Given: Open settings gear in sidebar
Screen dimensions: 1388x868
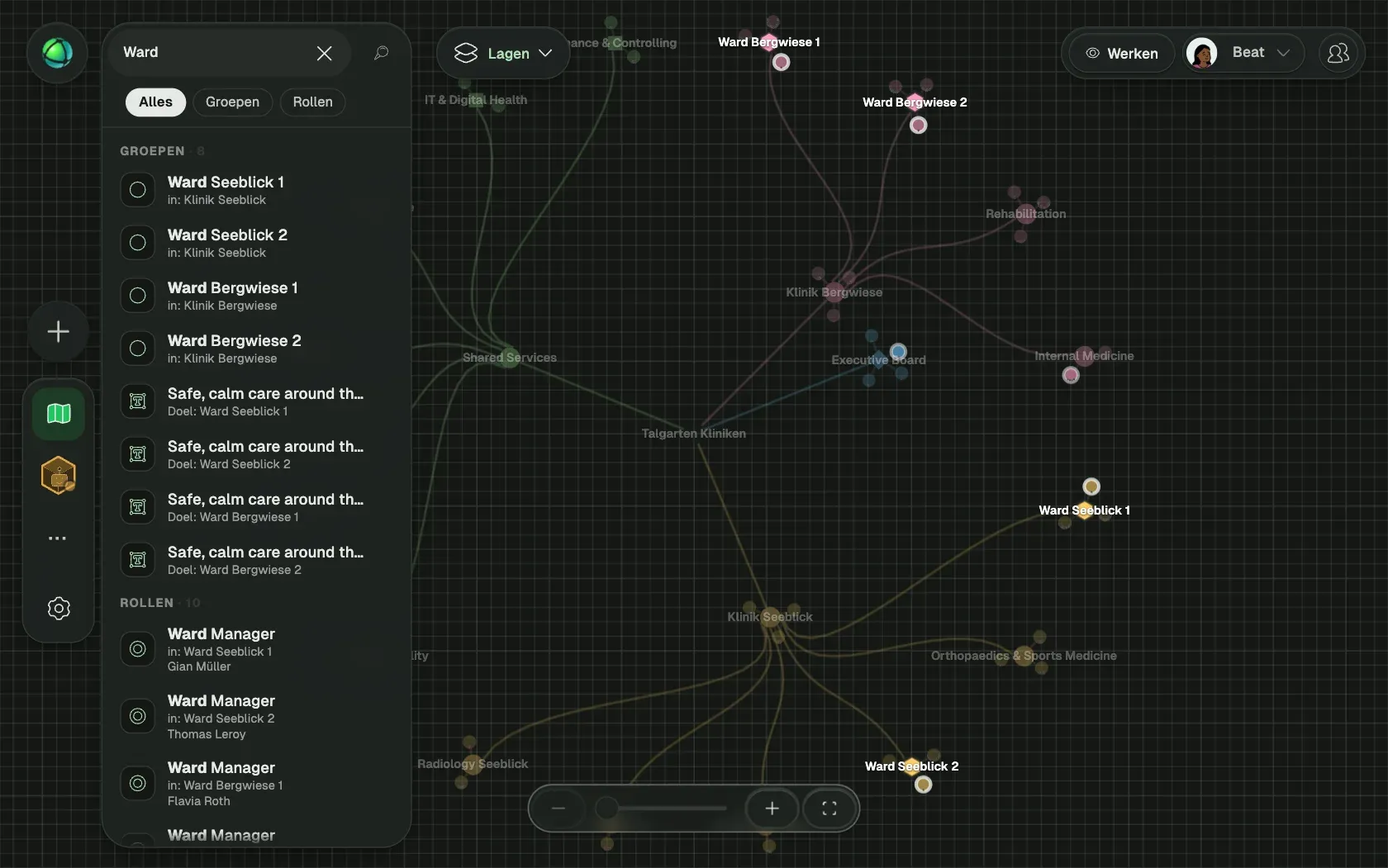Looking at the screenshot, I should (x=58, y=609).
